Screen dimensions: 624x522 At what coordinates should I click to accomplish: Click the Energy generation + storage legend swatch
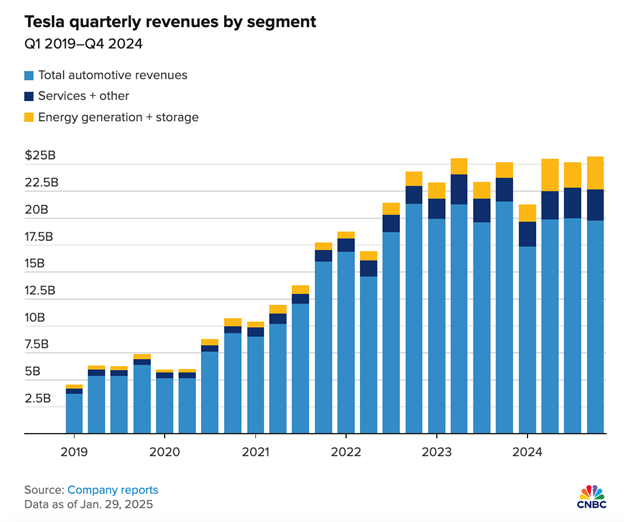pos(29,117)
